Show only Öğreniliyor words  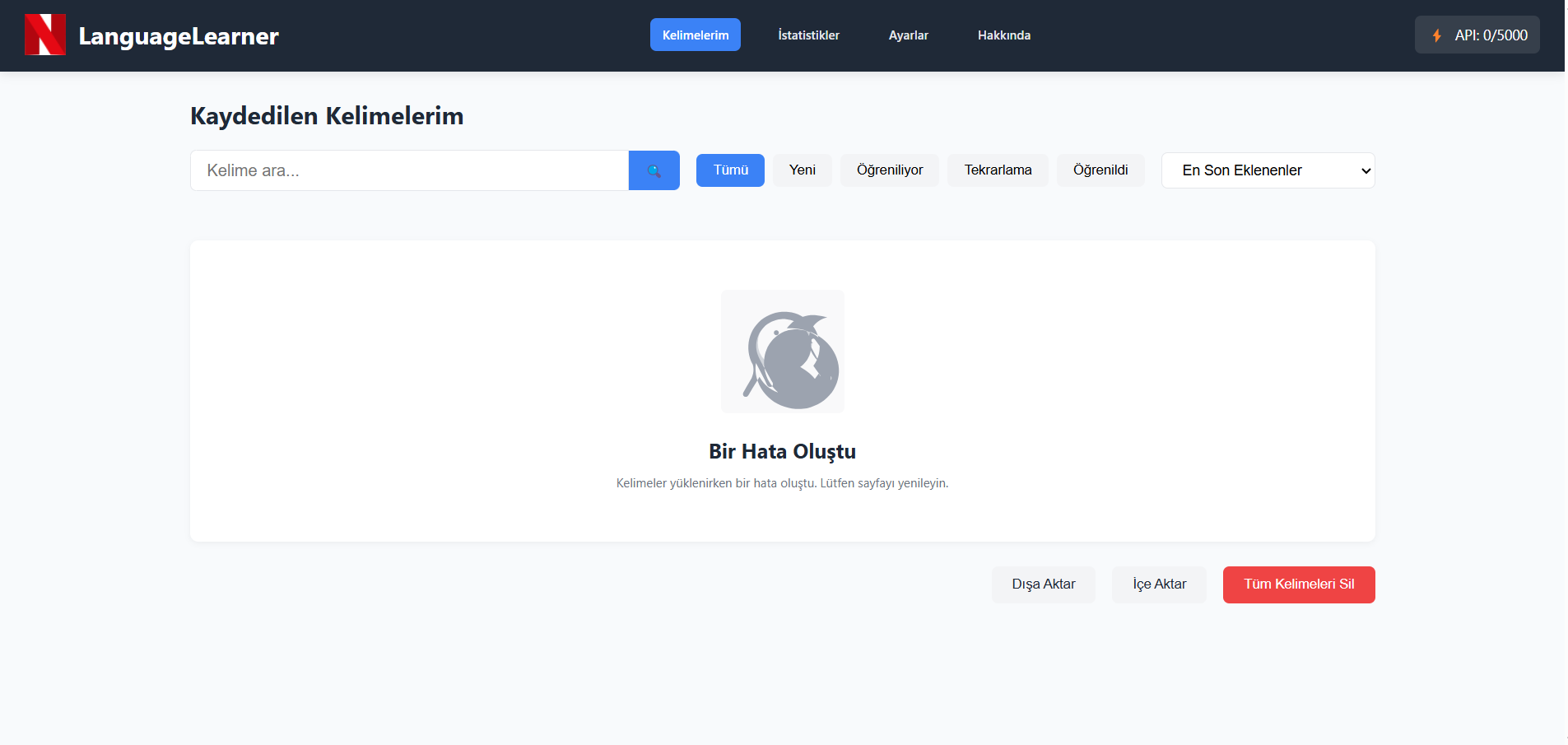889,170
